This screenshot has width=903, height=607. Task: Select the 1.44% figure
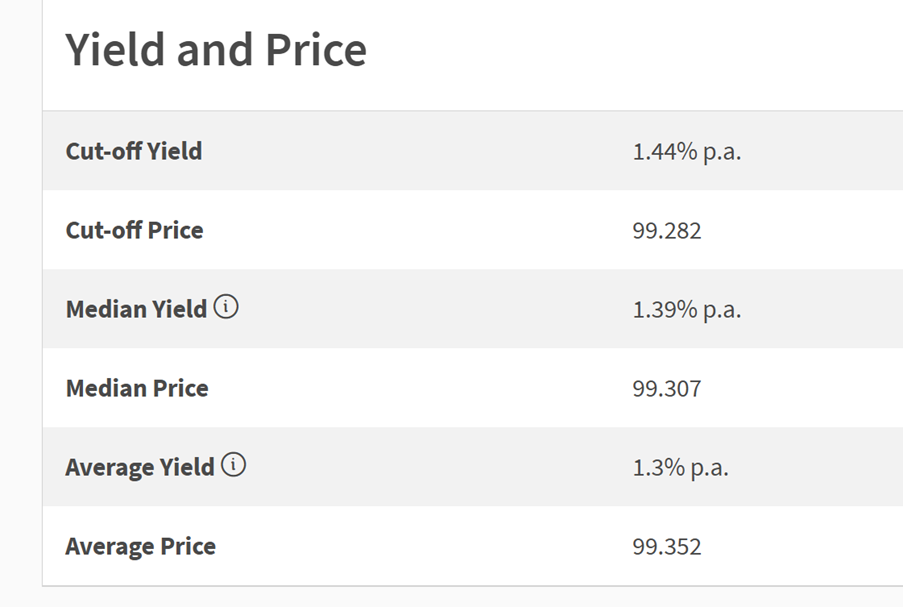665,151
